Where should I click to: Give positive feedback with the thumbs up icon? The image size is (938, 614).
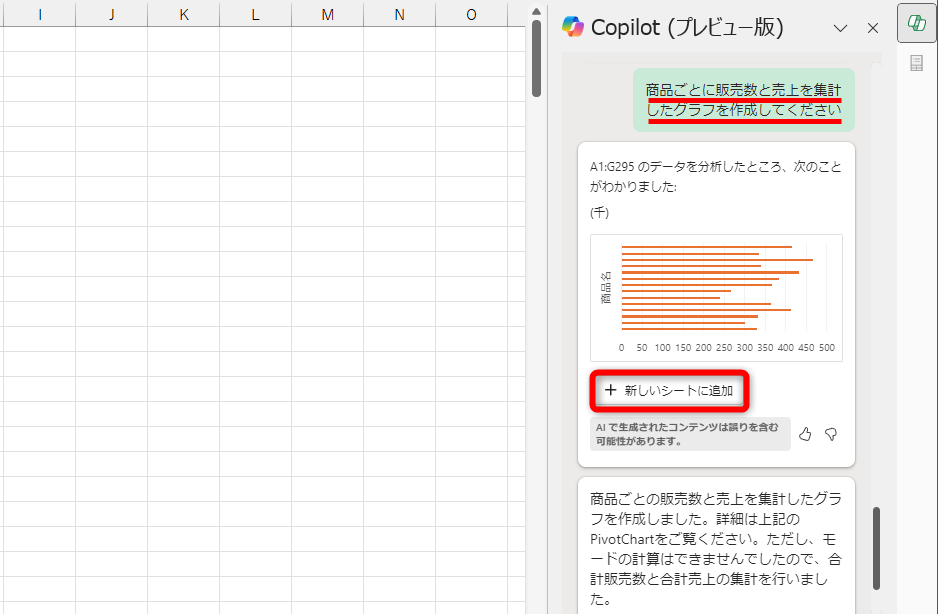pos(806,433)
